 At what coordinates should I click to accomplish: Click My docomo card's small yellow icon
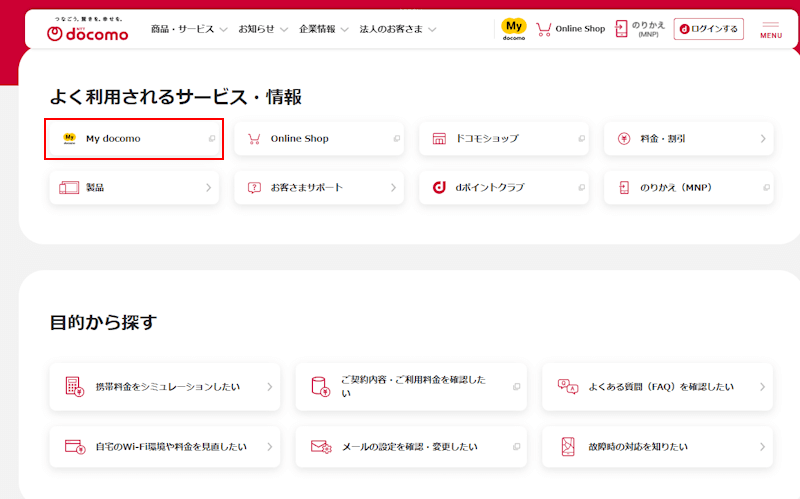pyautogui.click(x=69, y=138)
